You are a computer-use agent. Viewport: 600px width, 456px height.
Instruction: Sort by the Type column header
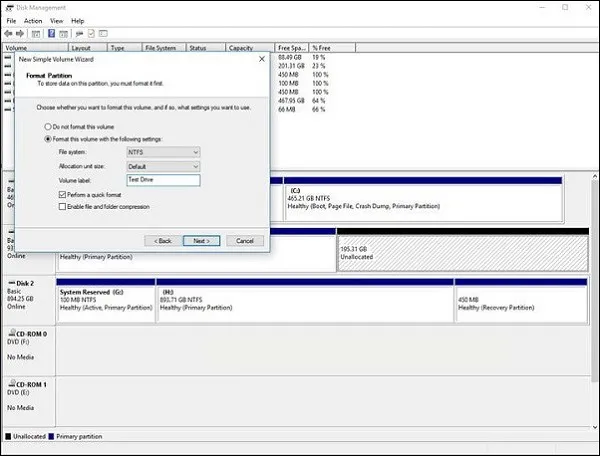(124, 48)
